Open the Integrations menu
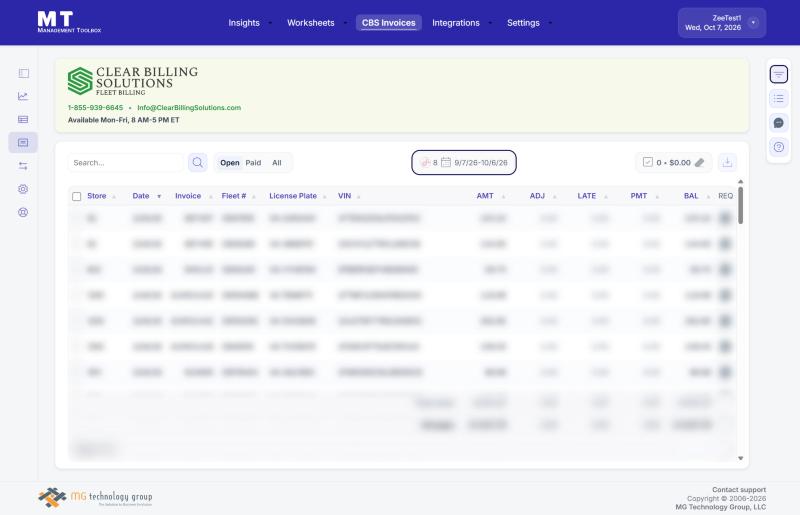 click(x=456, y=23)
